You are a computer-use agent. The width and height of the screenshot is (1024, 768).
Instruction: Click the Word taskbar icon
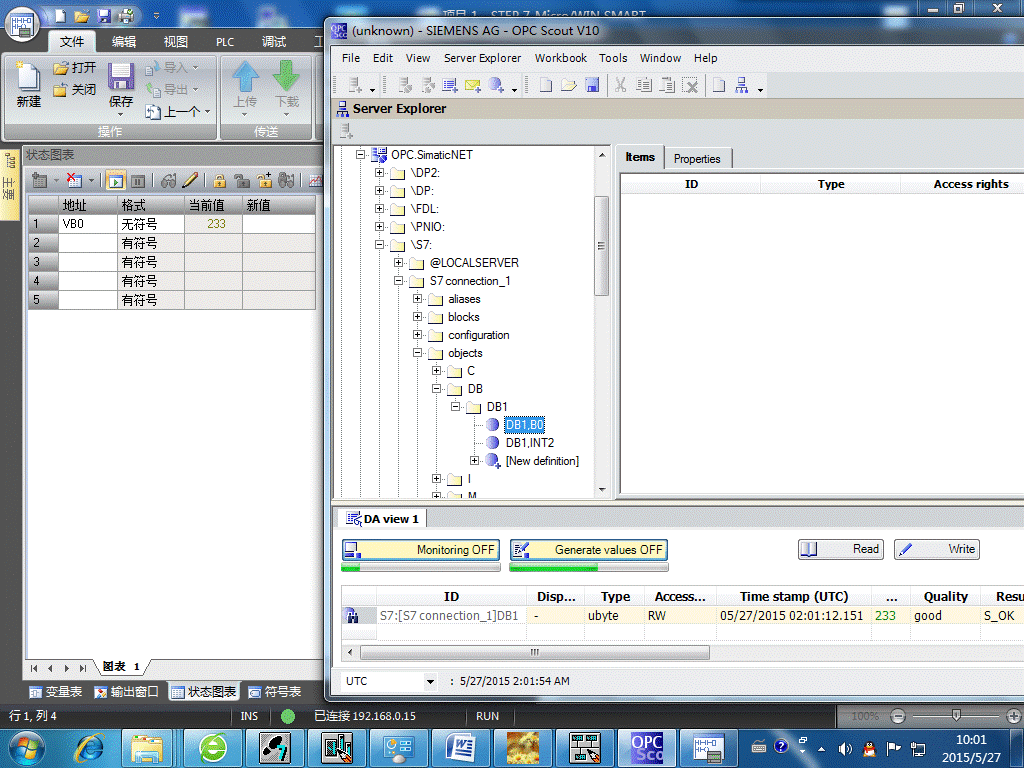point(460,748)
